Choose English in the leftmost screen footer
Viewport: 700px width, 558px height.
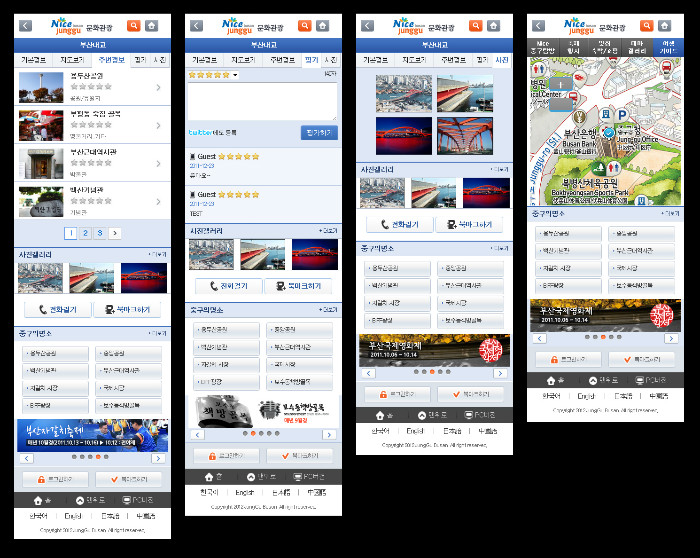tap(73, 516)
